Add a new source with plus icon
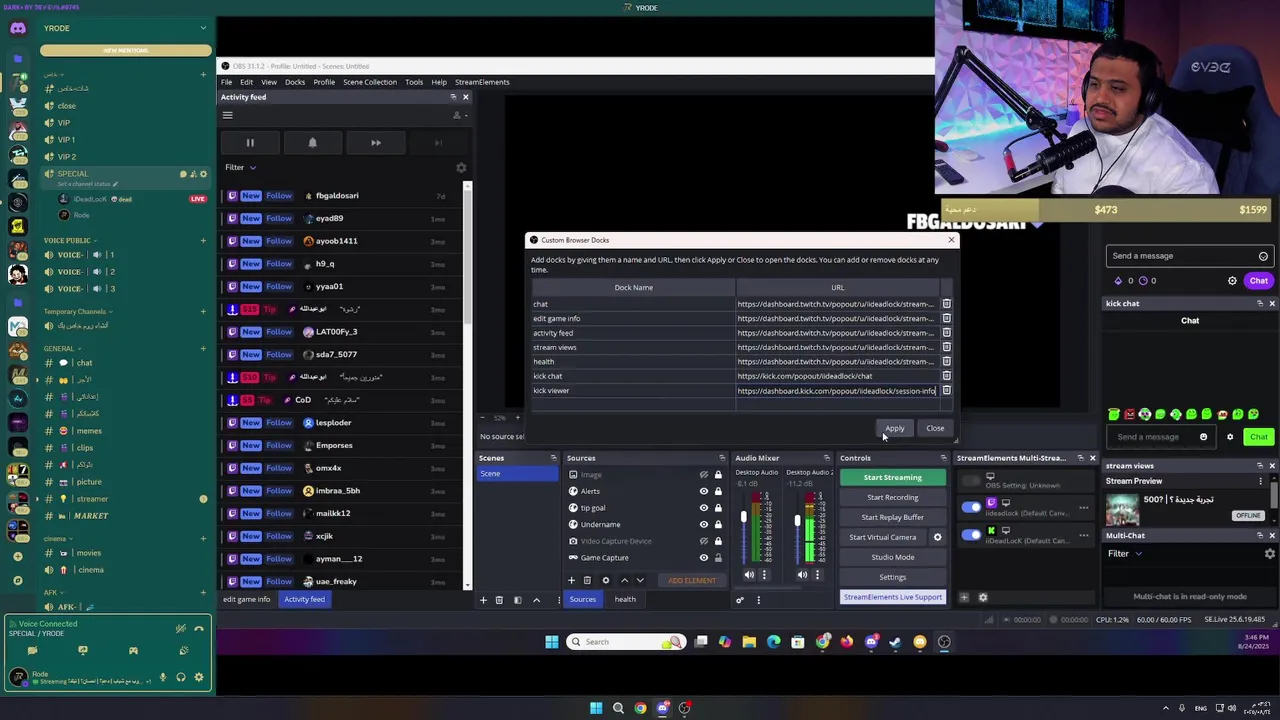 572,580
